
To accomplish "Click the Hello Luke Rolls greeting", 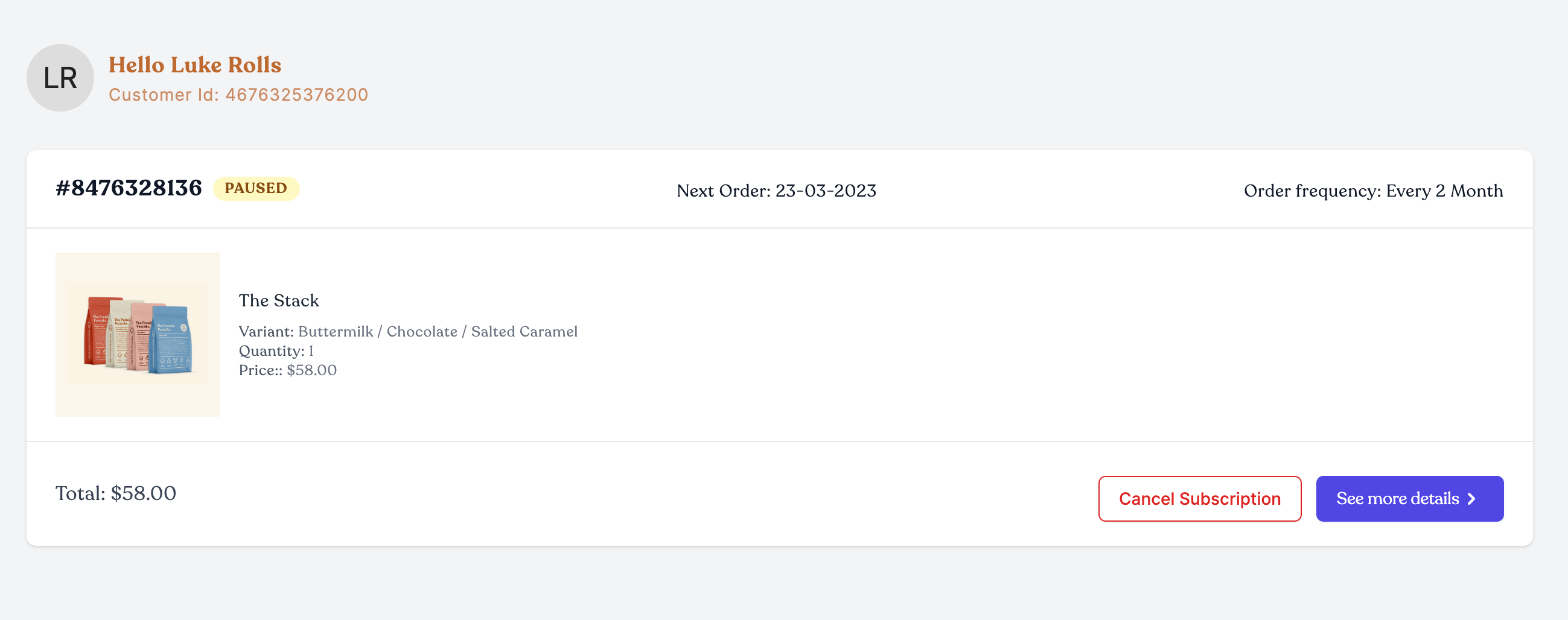I will pos(195,65).
